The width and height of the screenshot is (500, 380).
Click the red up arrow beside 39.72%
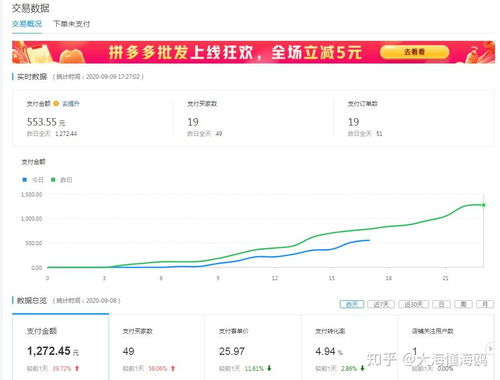[77, 368]
